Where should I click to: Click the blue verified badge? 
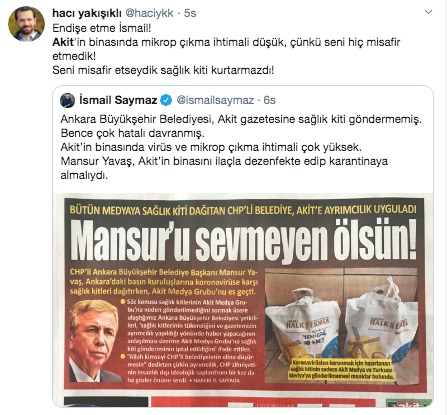166,100
